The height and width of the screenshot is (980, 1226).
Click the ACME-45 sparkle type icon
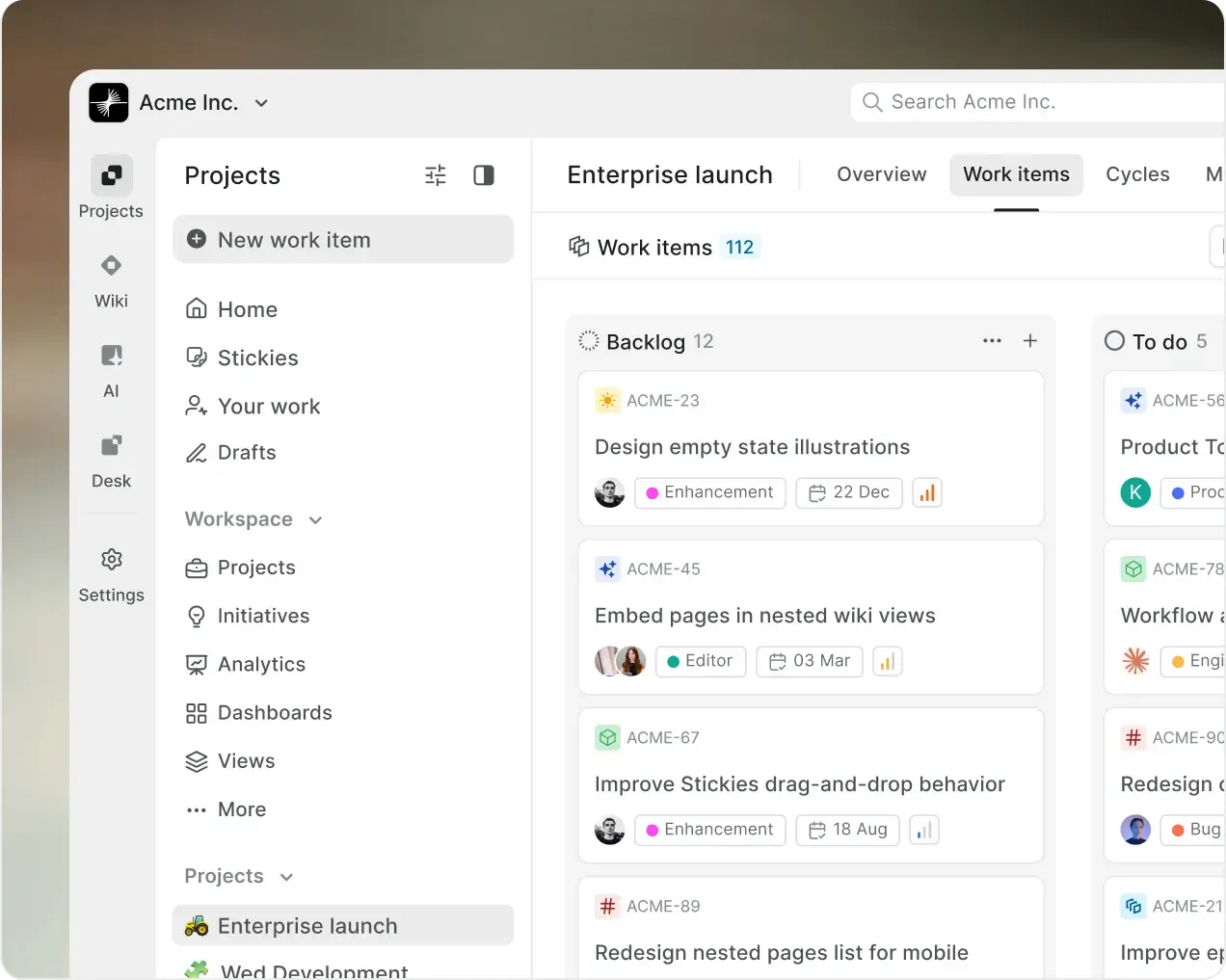[x=607, y=569]
